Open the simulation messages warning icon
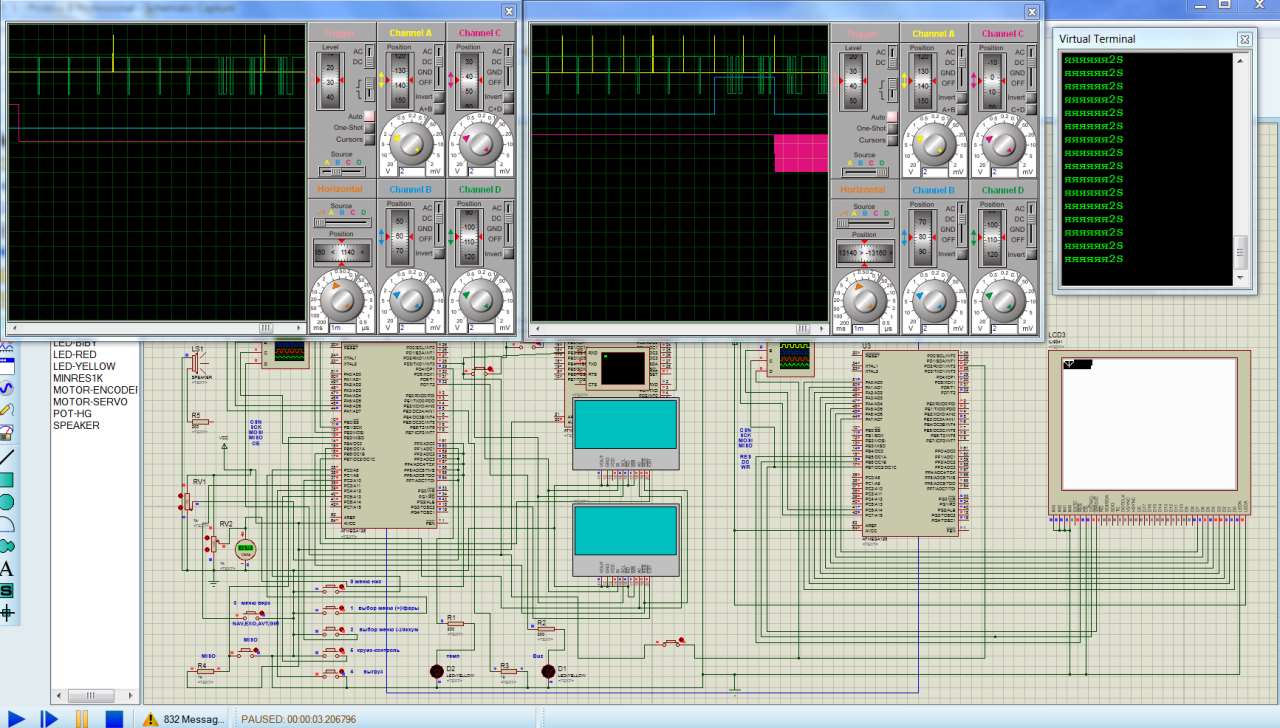Image resolution: width=1280 pixels, height=728 pixels. pos(150,718)
